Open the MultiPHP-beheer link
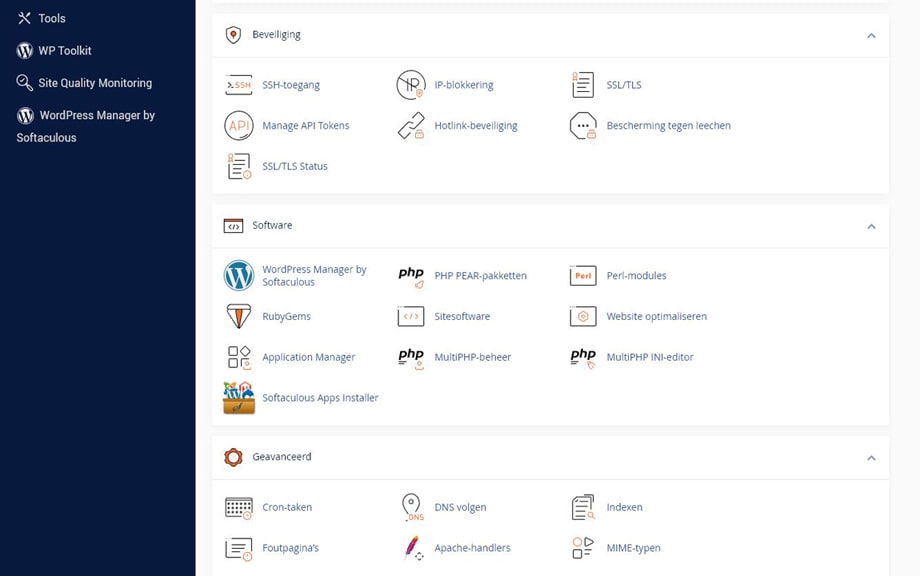This screenshot has width=920, height=576. (x=472, y=357)
